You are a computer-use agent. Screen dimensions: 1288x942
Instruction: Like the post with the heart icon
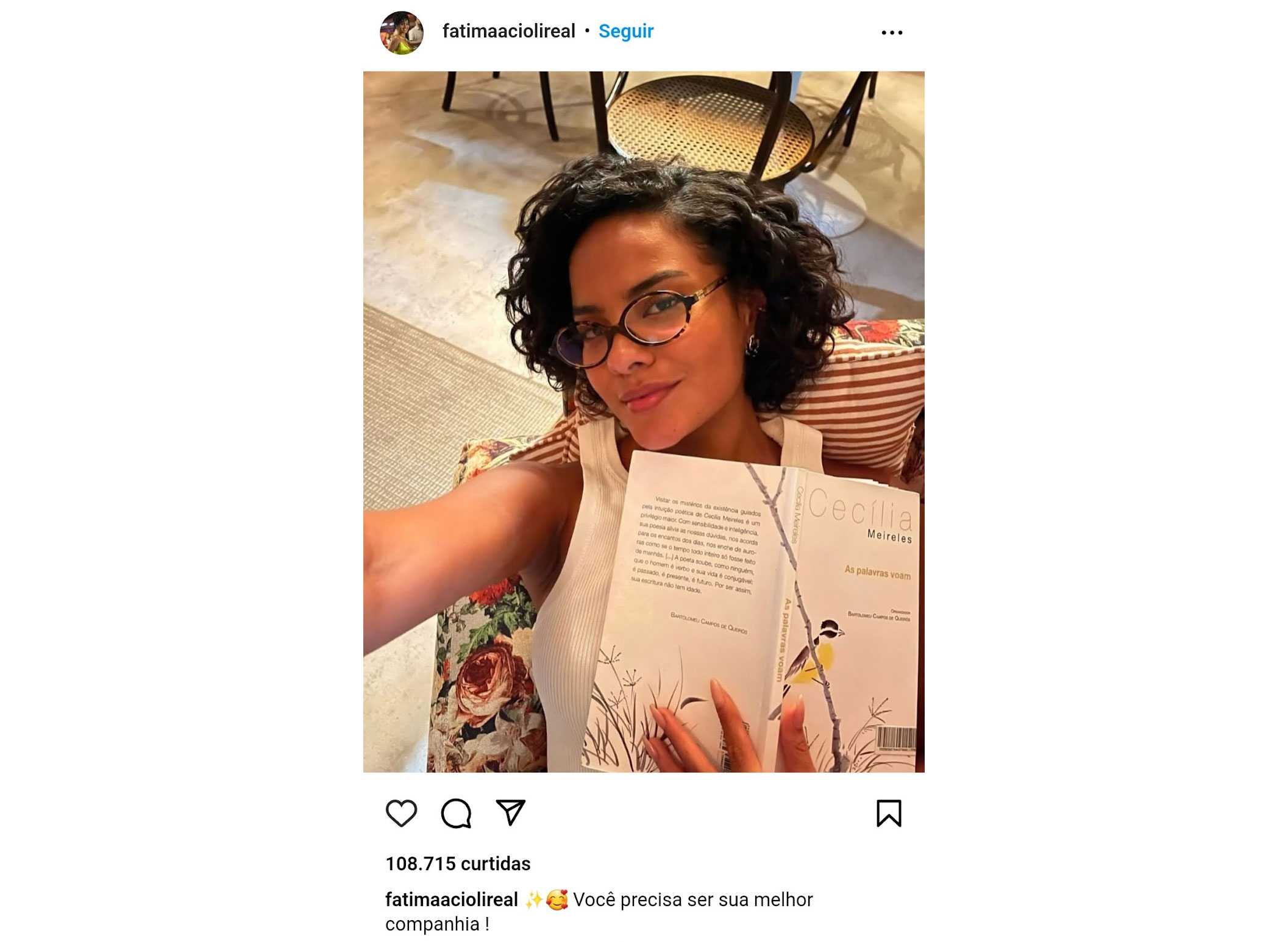(x=401, y=813)
